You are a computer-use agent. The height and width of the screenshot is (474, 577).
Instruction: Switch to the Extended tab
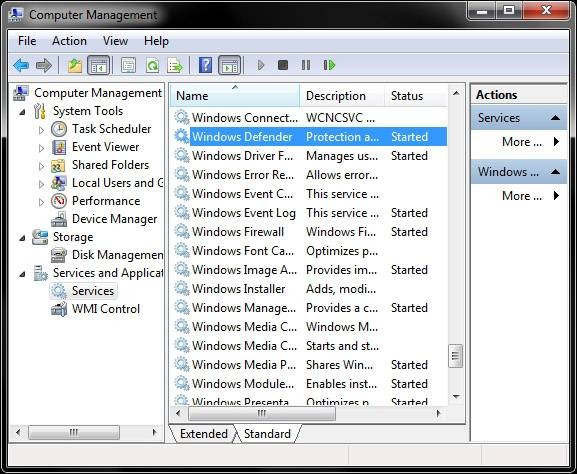click(x=203, y=434)
